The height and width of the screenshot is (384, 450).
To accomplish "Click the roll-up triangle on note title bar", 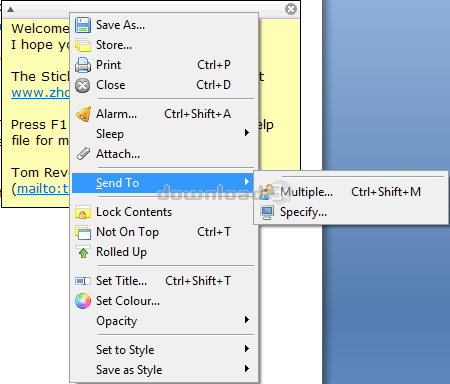I will pyautogui.click(x=11, y=9).
